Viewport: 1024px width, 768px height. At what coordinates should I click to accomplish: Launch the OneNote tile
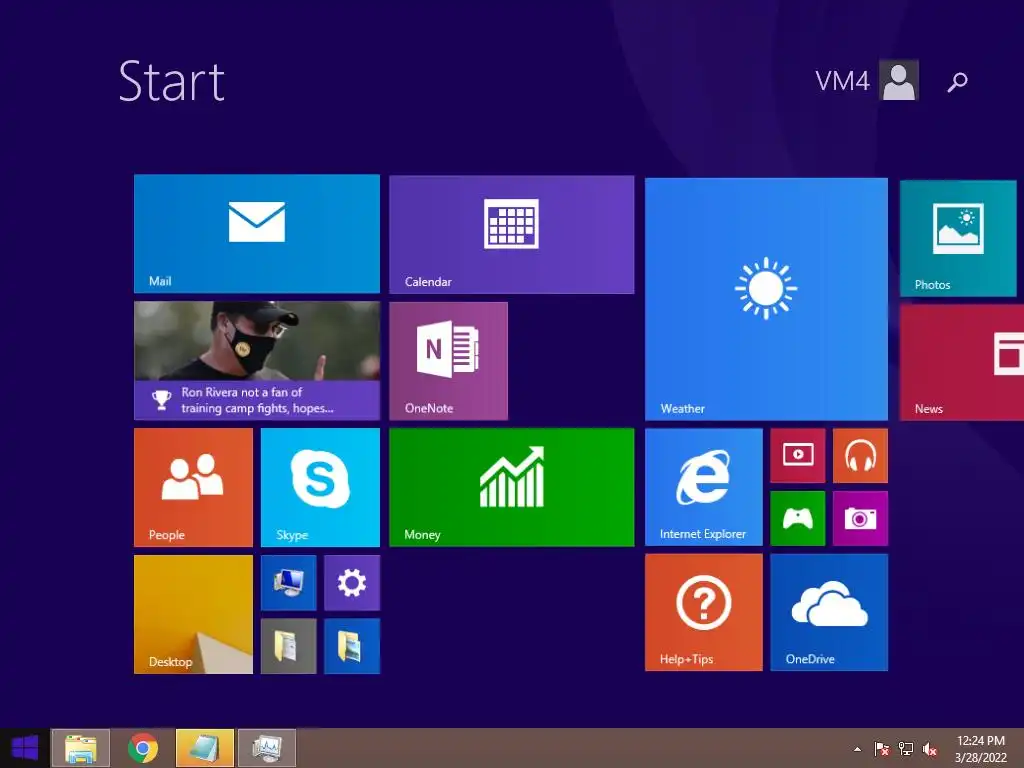click(448, 361)
